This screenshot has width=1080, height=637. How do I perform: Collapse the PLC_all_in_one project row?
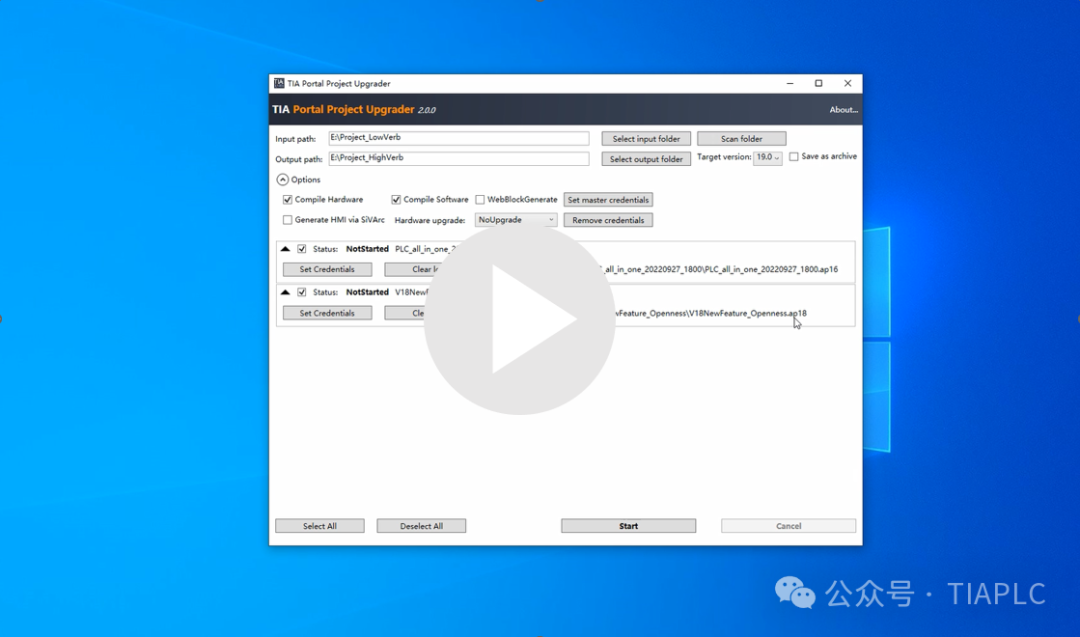(285, 249)
